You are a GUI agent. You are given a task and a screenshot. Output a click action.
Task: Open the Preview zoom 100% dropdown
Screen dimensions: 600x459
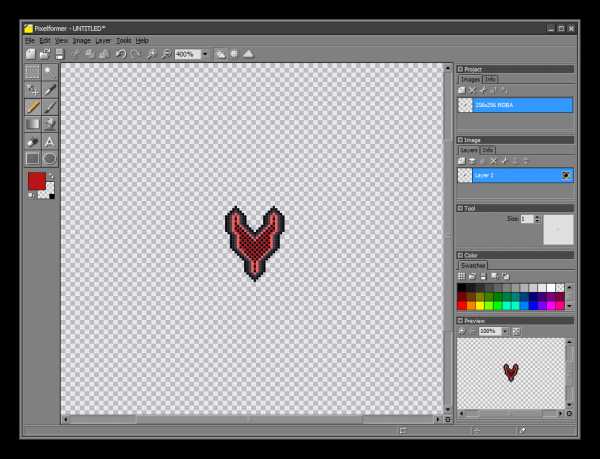pos(505,331)
